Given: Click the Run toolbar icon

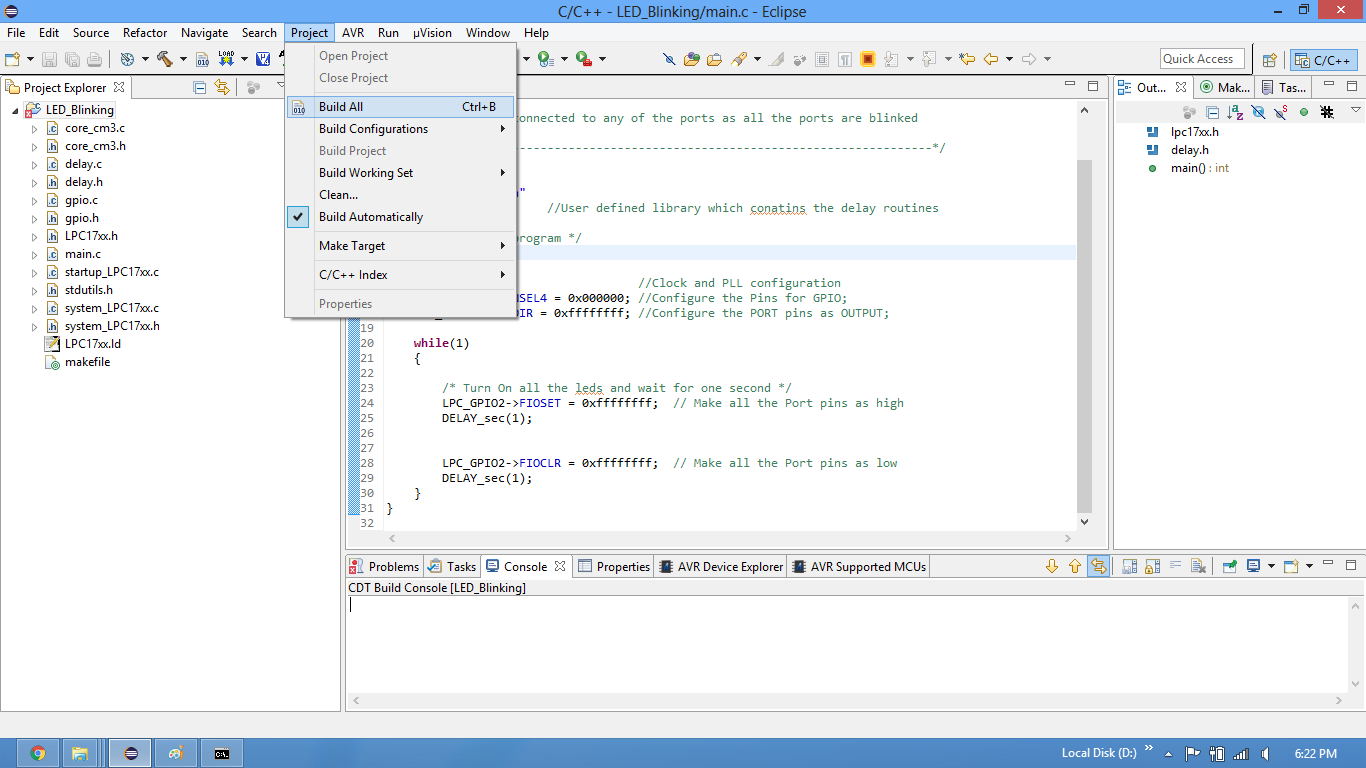Looking at the screenshot, I should point(545,59).
